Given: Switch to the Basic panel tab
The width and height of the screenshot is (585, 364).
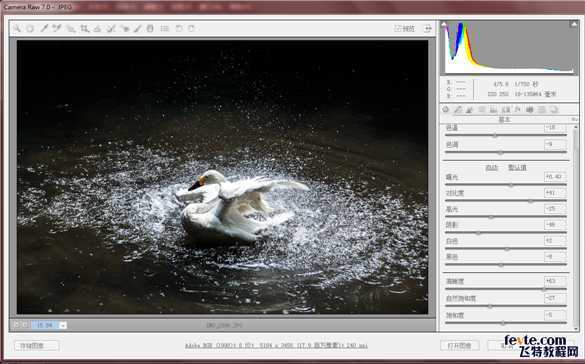Looking at the screenshot, I should [x=445, y=110].
